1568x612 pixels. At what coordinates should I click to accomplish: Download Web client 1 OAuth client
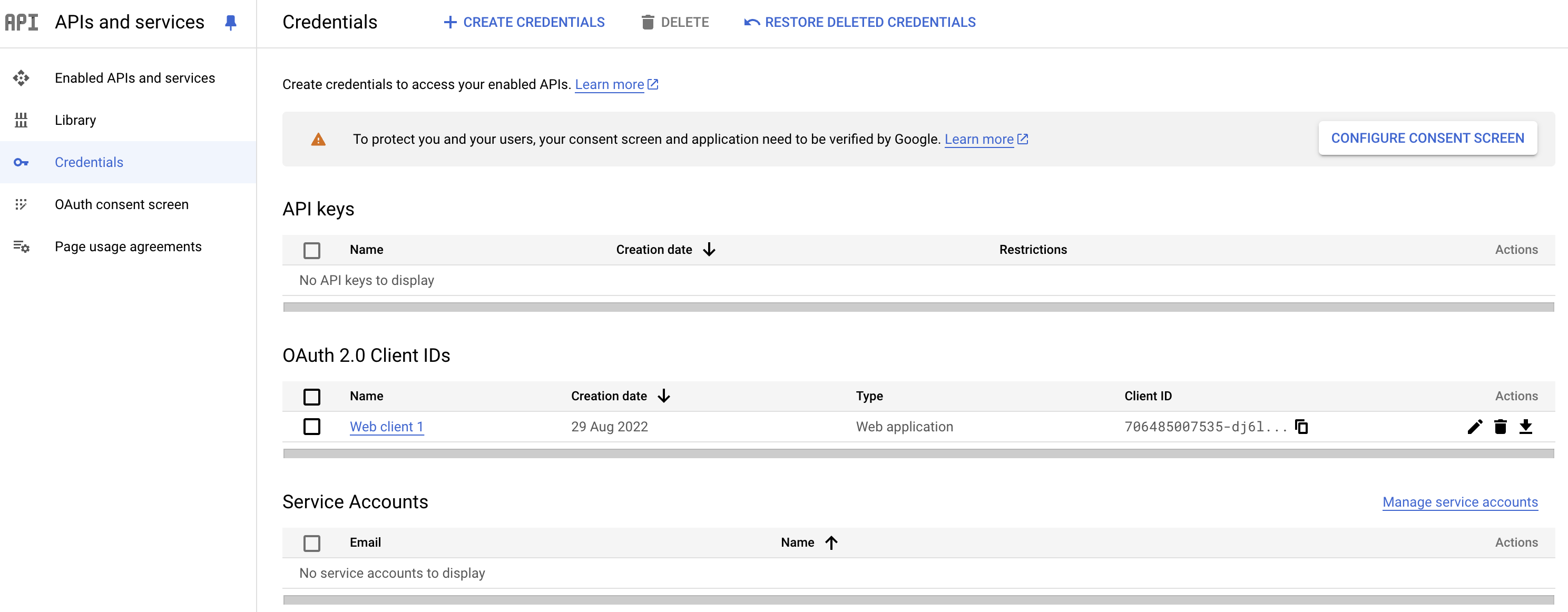tap(1525, 427)
